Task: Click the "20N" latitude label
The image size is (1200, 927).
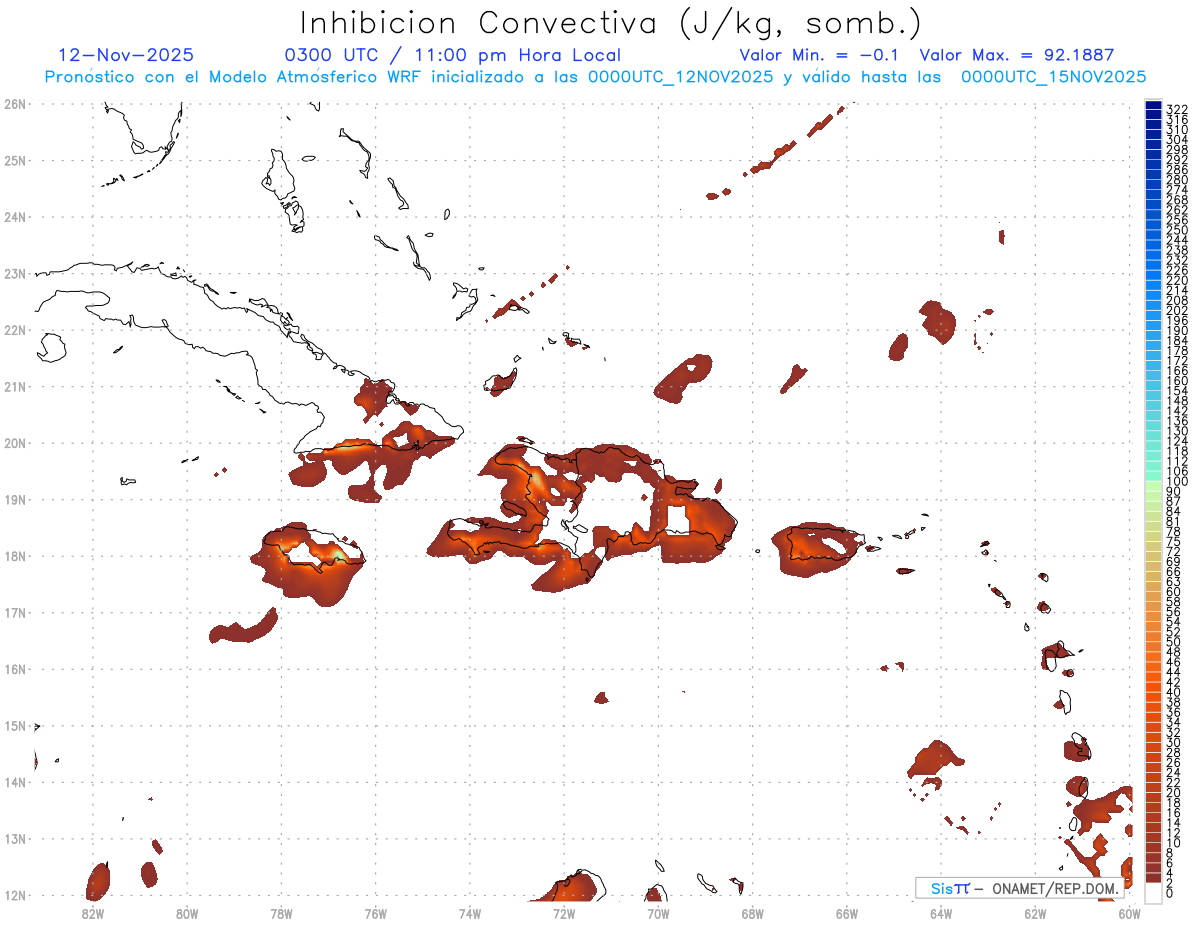Action: 14,443
